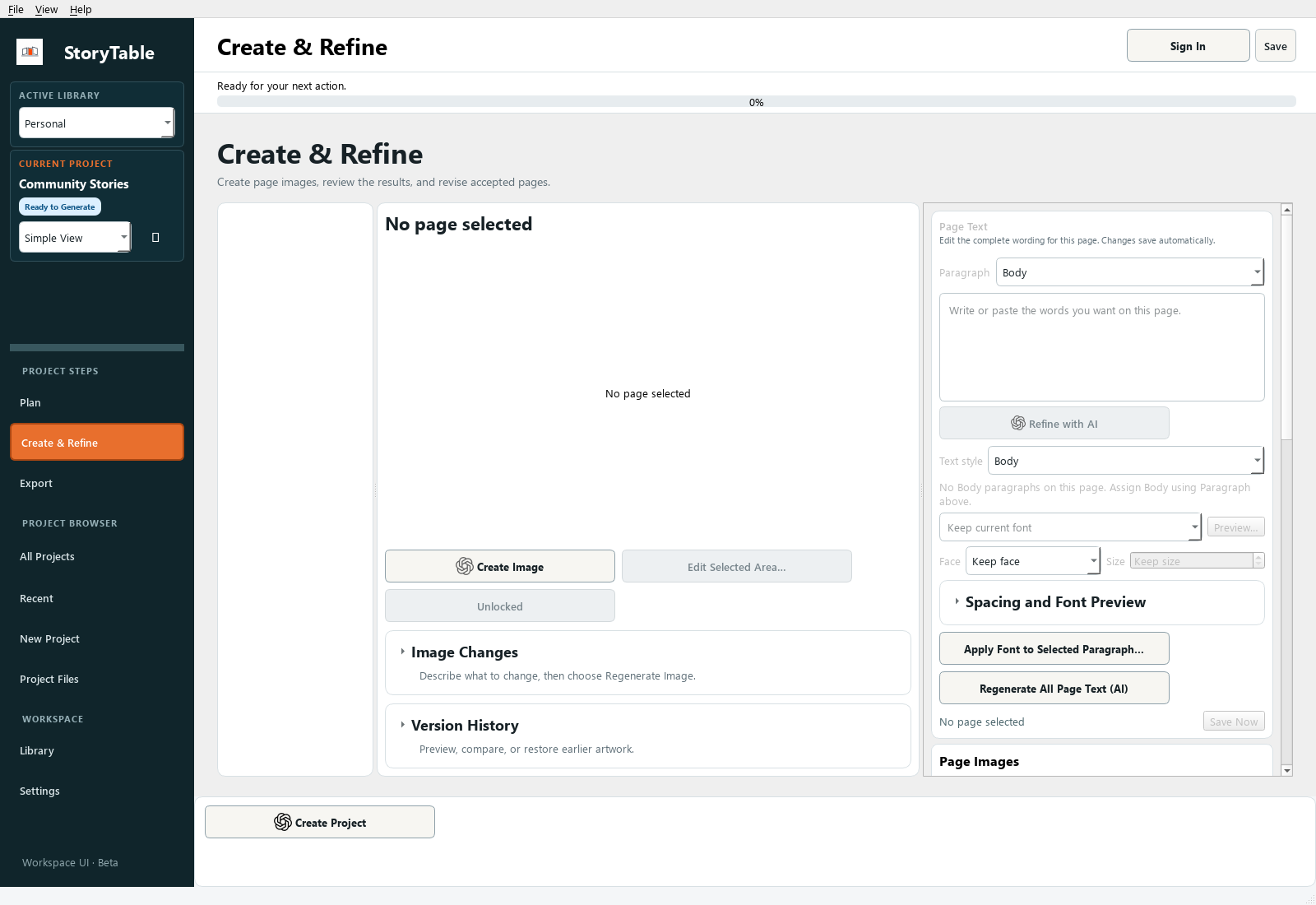
Task: Open the Library workspace
Action: [96, 750]
